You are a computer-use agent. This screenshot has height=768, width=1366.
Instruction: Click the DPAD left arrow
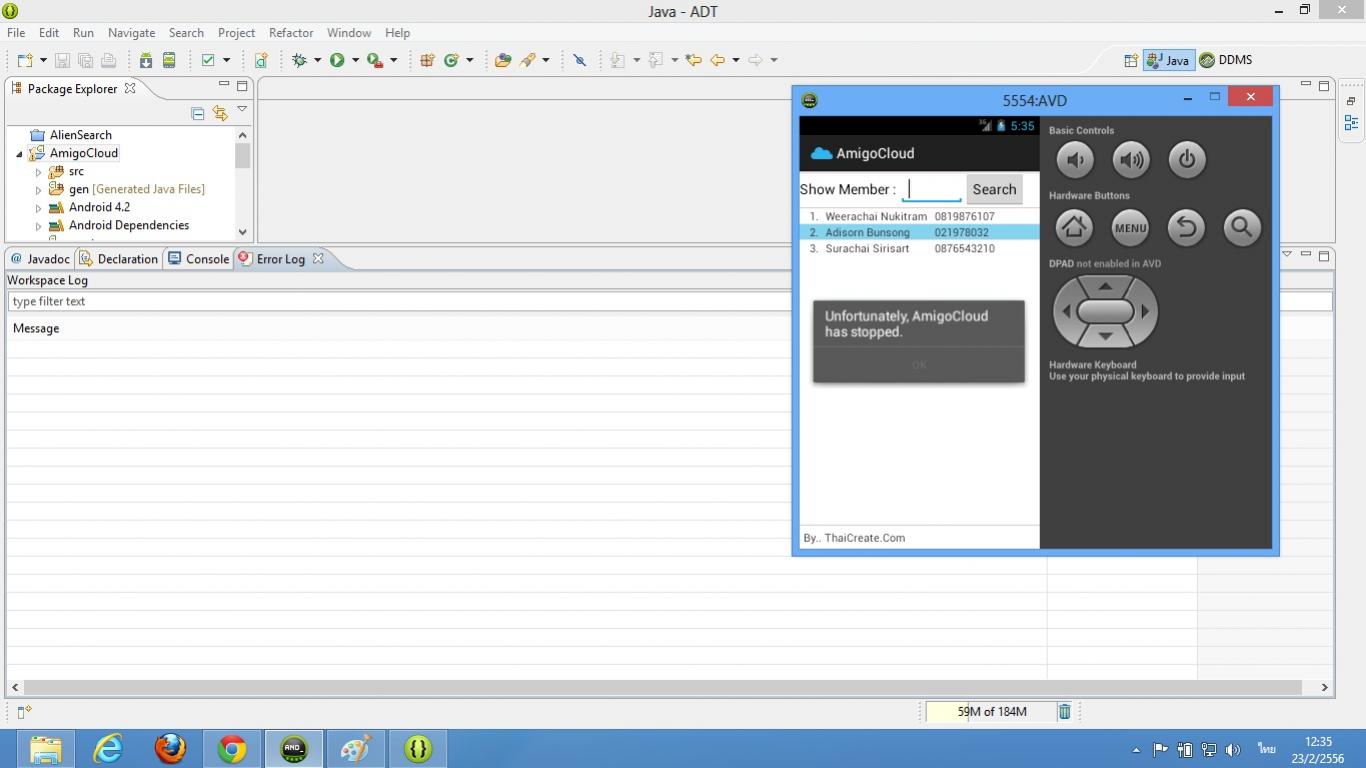point(1065,311)
